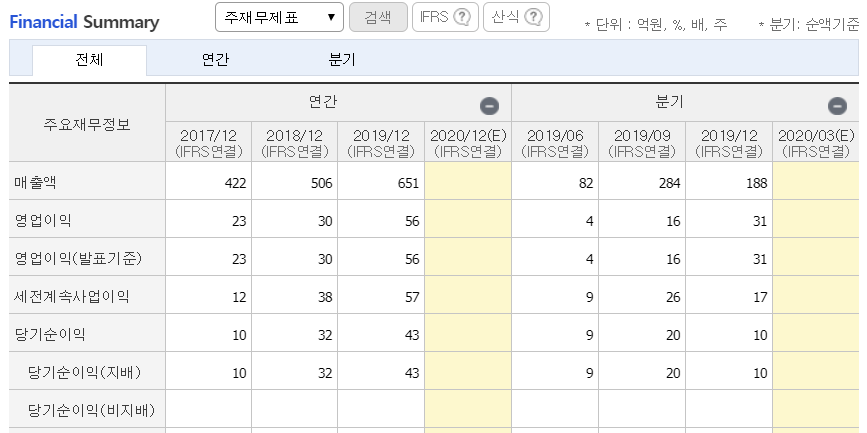Collapse the 분기 column group minus icon
867x433 pixels.
point(837,106)
